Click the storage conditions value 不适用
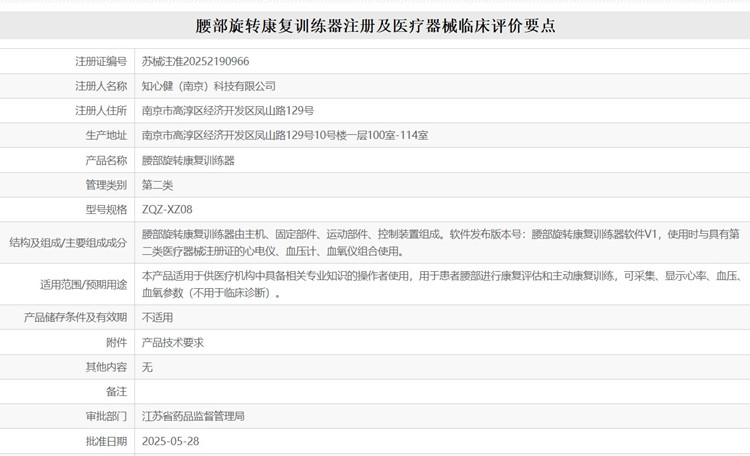This screenshot has width=750, height=456. [x=158, y=317]
